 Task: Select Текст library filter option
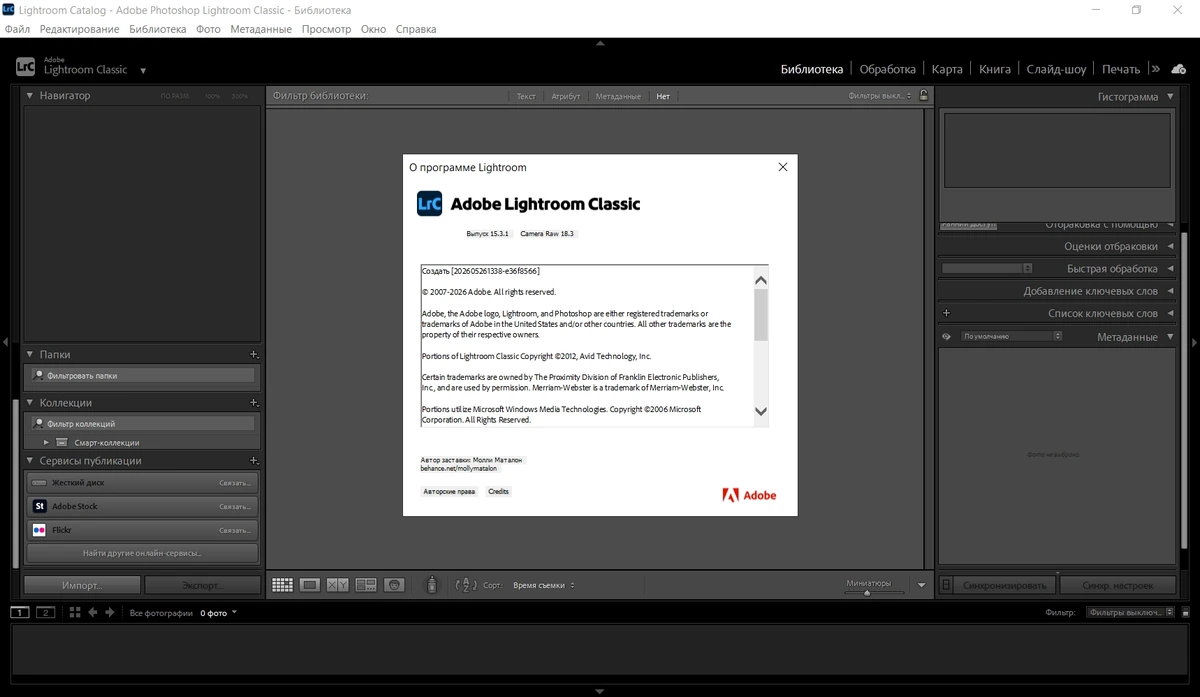point(526,96)
